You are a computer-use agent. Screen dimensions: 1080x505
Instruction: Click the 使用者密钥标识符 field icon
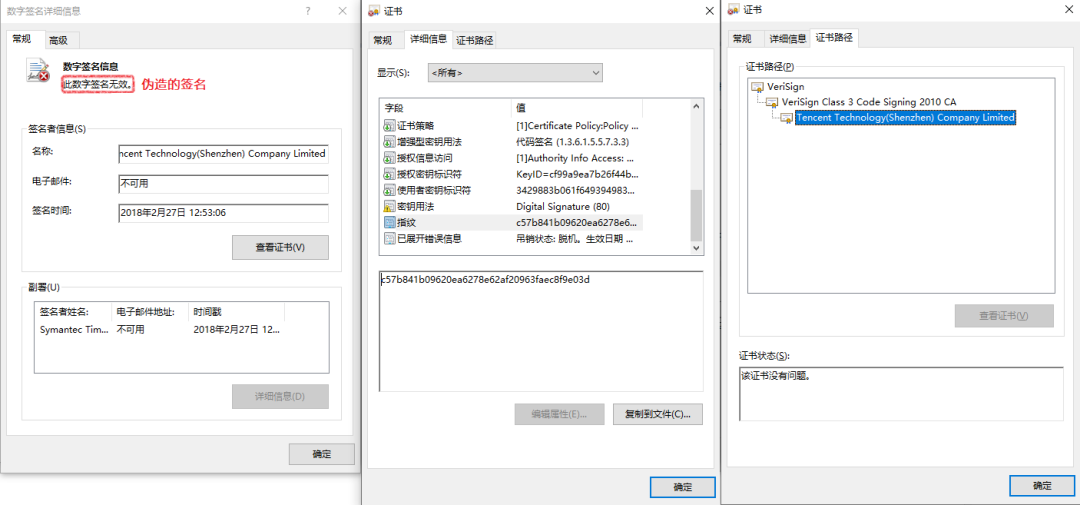click(390, 190)
